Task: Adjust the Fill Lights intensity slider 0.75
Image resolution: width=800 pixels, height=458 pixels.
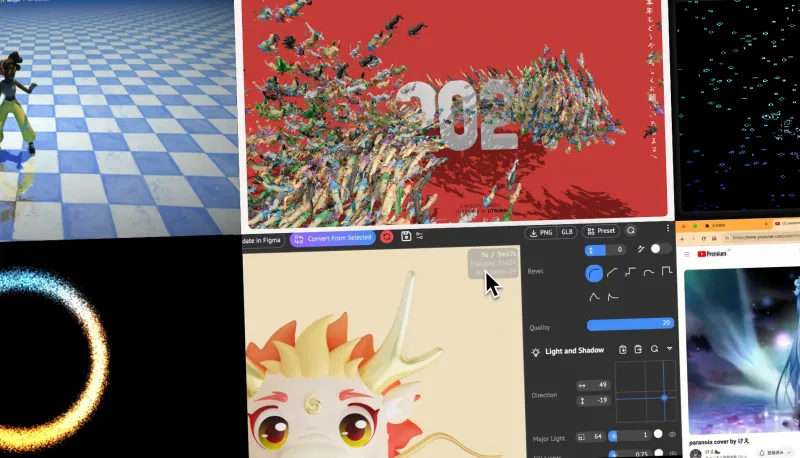Action: pos(630,453)
